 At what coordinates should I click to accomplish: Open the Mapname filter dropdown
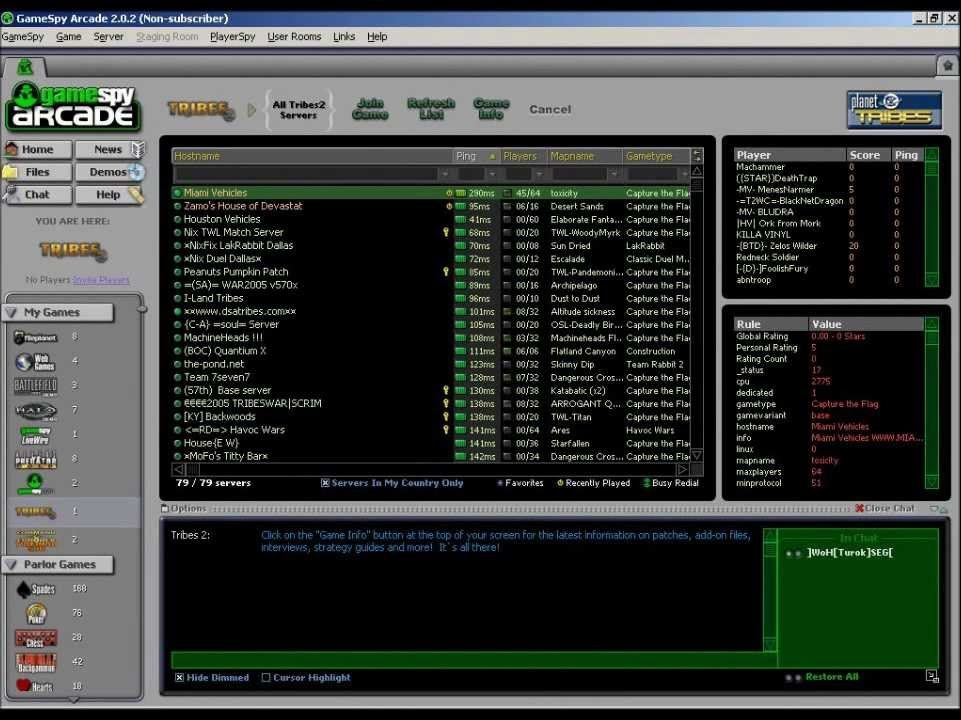613,174
